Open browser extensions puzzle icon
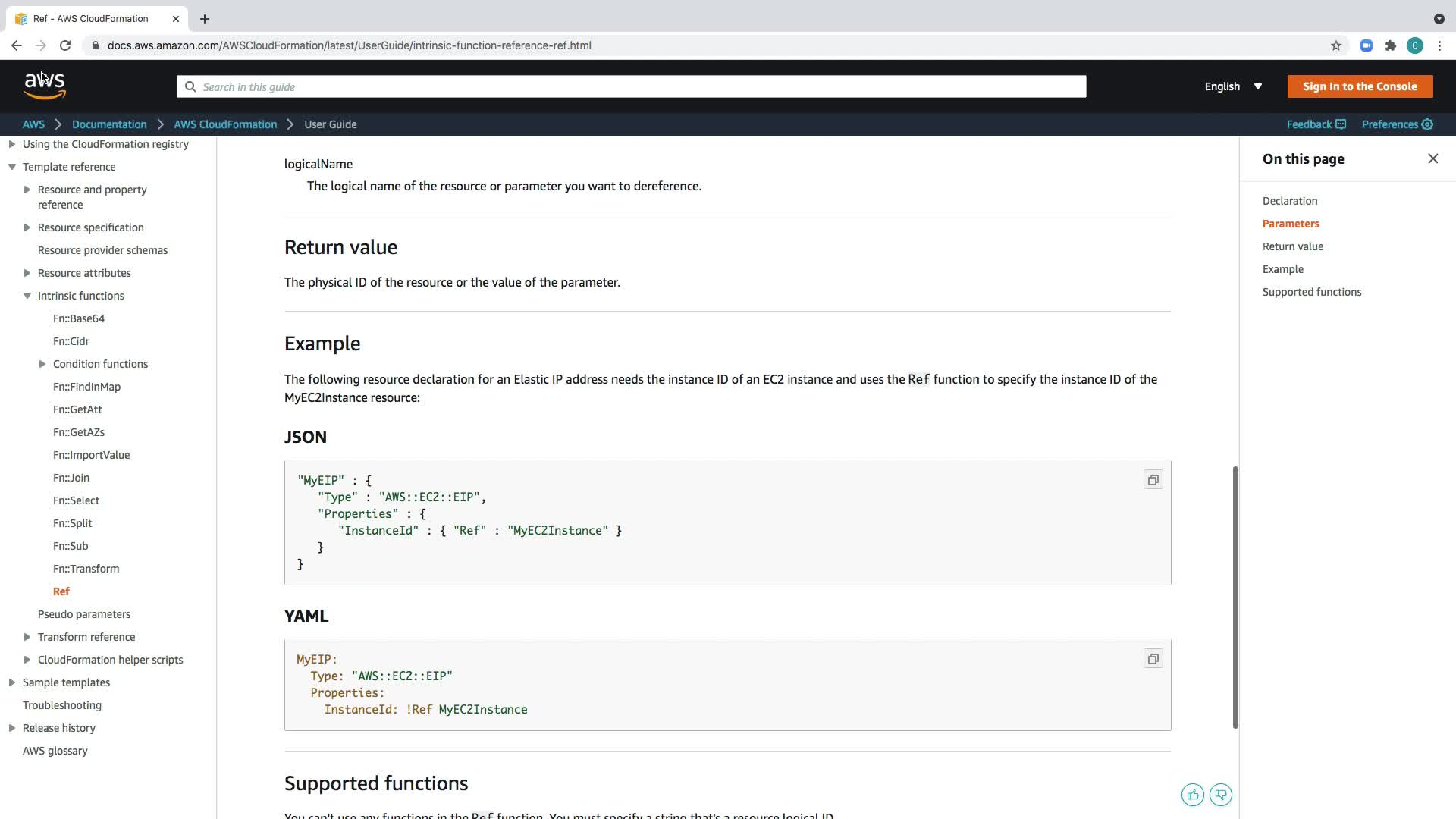 click(1390, 45)
